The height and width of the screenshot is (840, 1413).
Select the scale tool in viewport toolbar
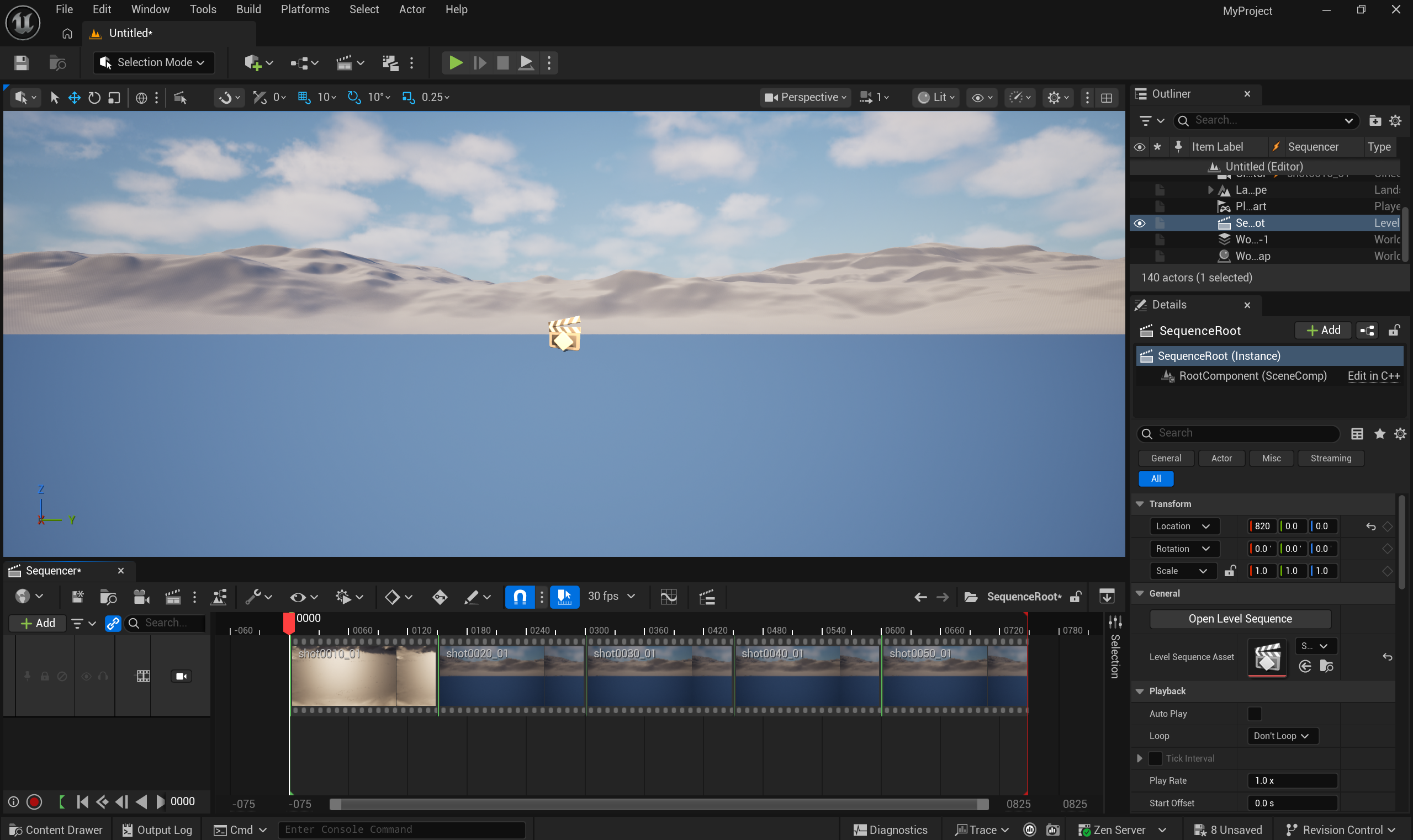pyautogui.click(x=114, y=97)
